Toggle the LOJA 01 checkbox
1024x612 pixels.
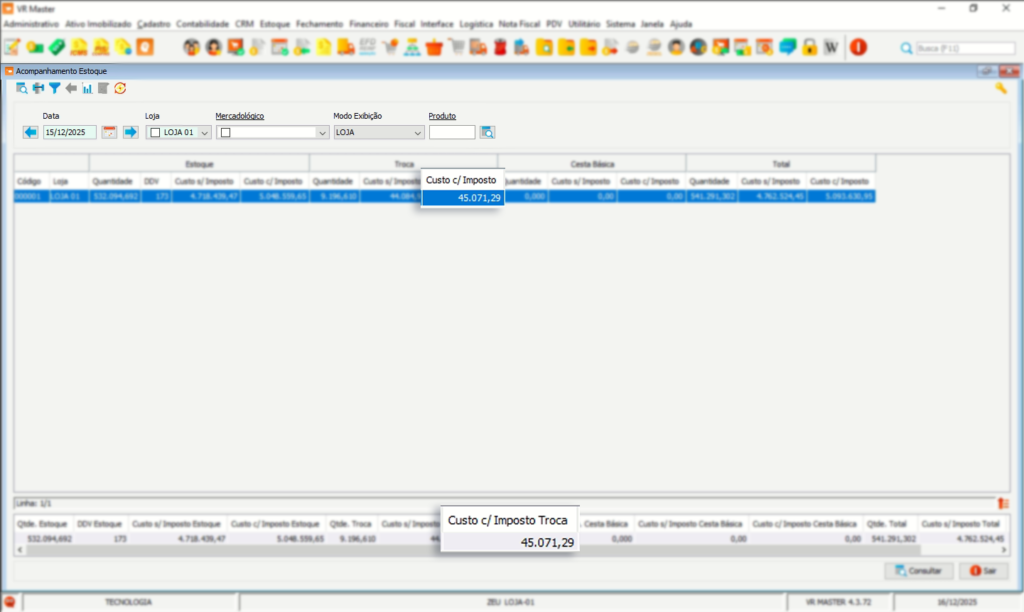(155, 132)
